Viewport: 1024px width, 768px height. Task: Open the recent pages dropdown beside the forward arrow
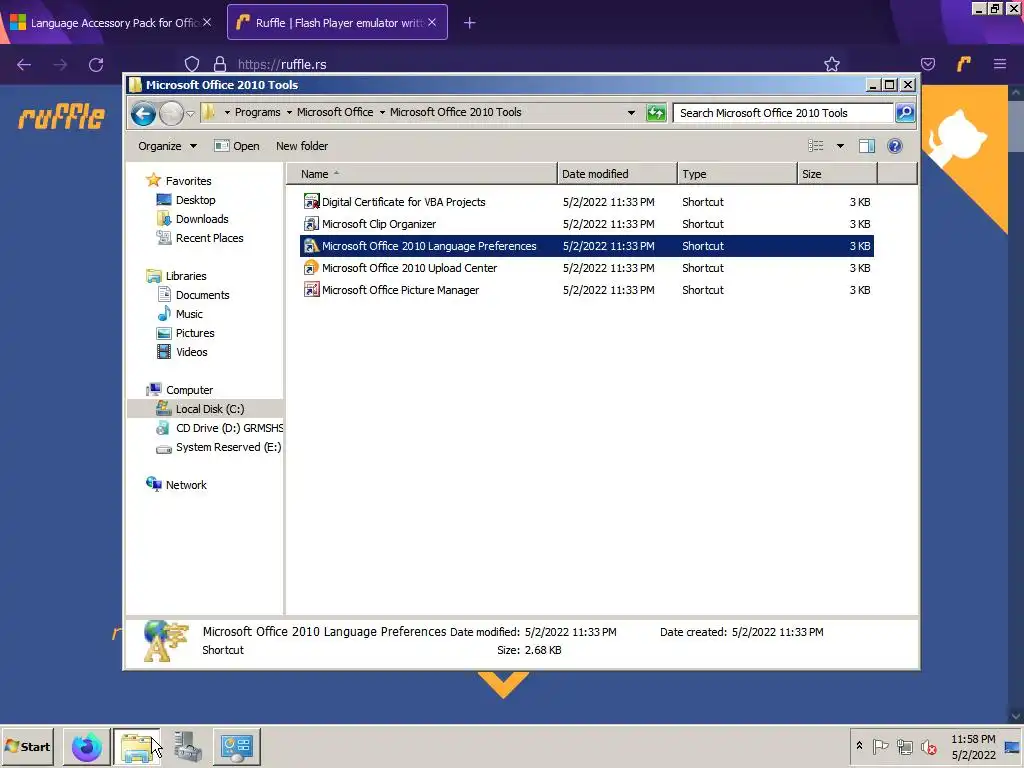coord(190,114)
